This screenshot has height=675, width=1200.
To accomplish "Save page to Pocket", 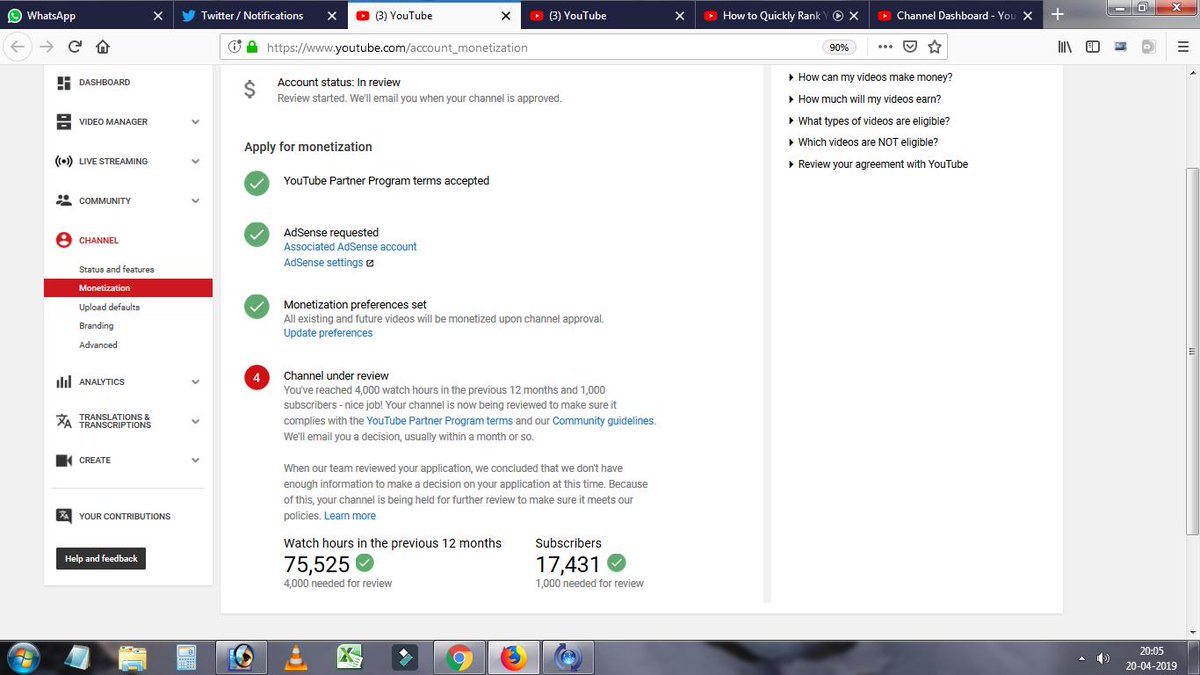I will [x=910, y=47].
